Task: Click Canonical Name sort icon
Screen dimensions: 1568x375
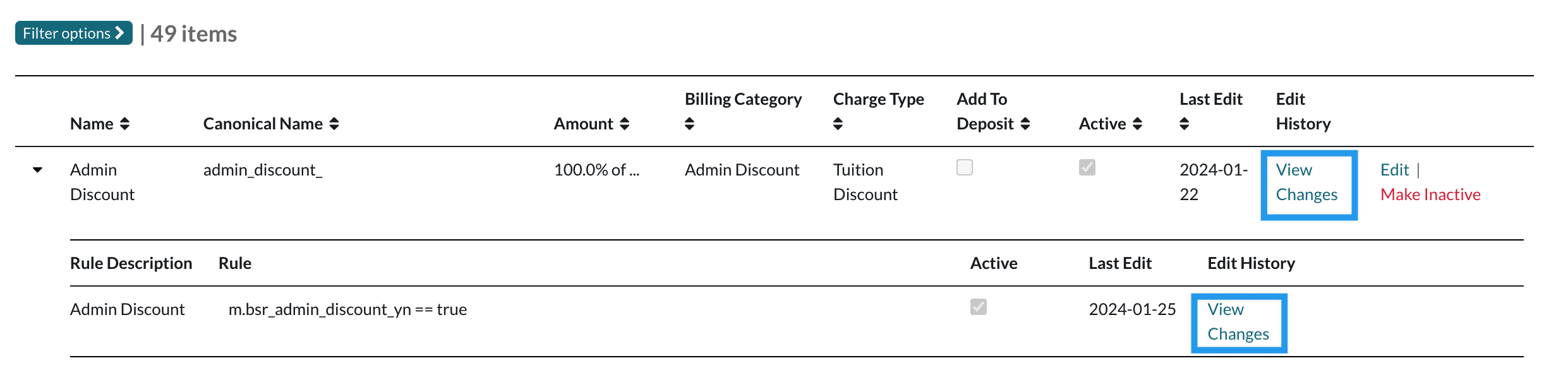Action: click(x=334, y=124)
